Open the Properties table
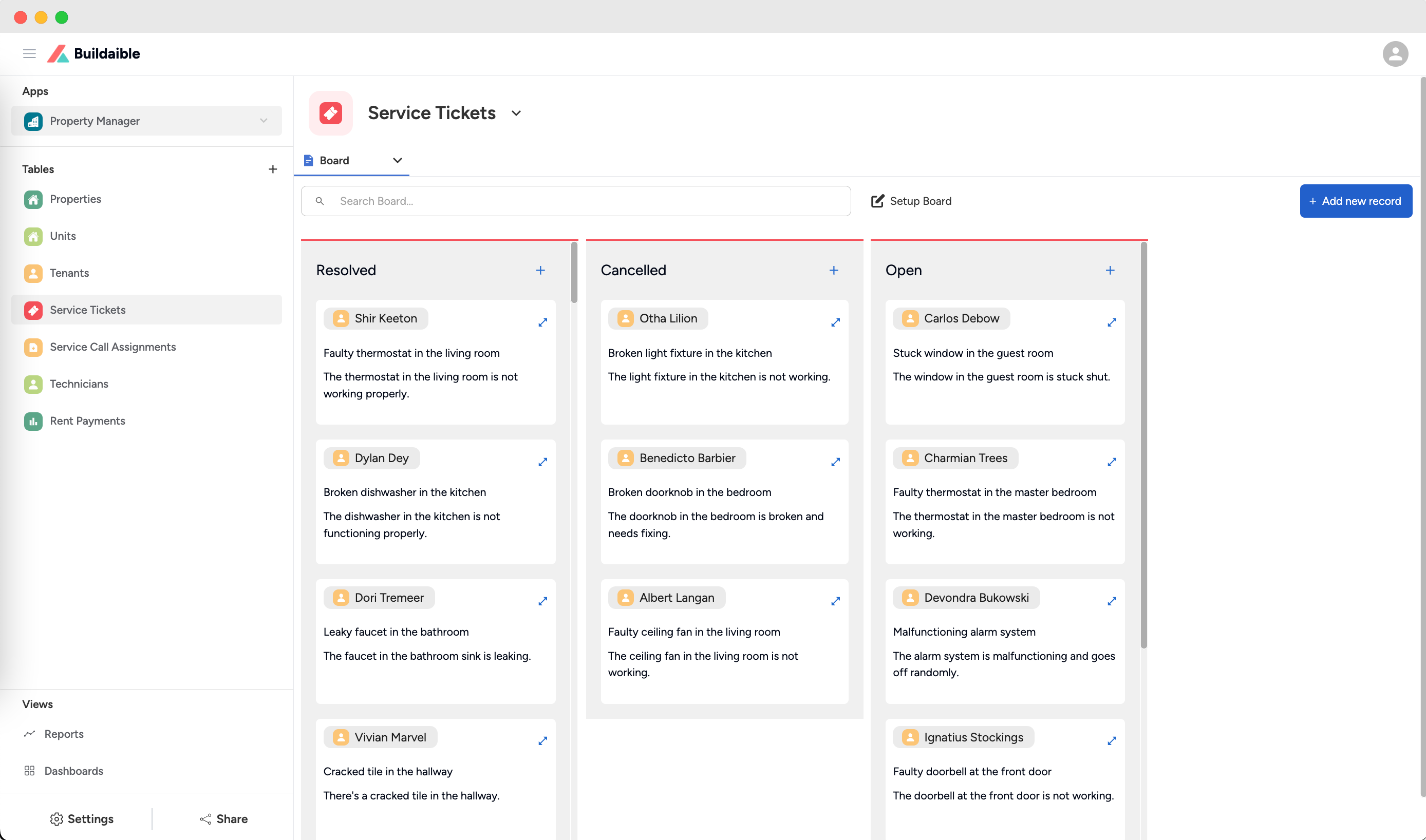Image resolution: width=1426 pixels, height=840 pixels. point(147,199)
